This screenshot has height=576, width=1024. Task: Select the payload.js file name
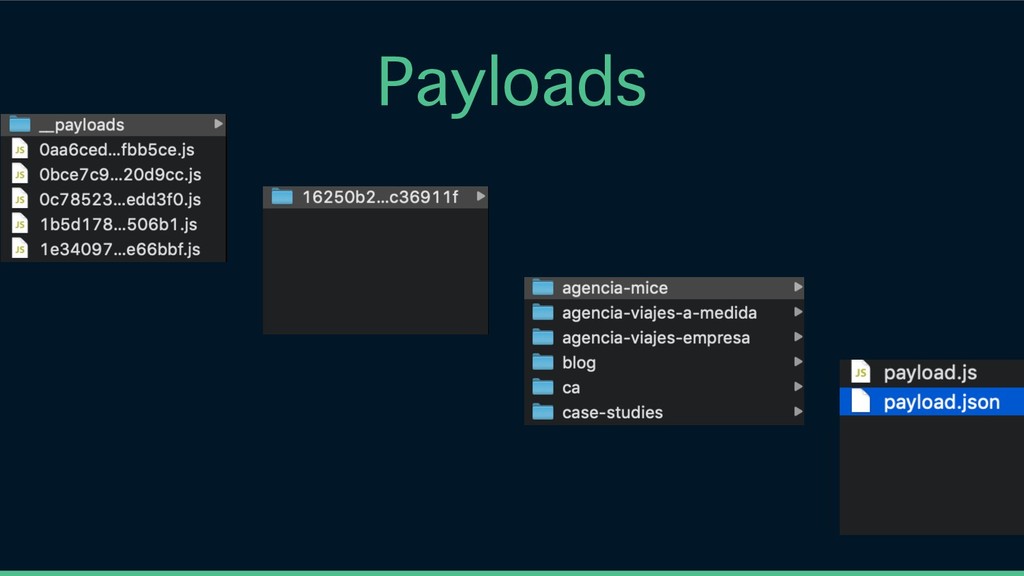pos(930,373)
